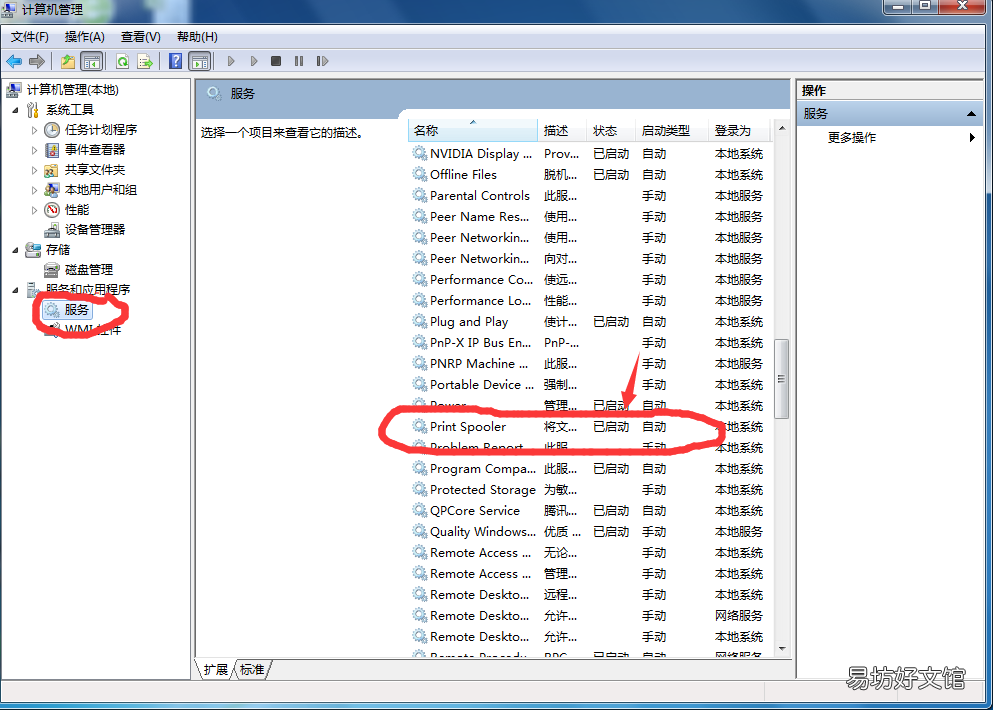Select the PNRP Machine service row
Image resolution: width=993 pixels, height=710 pixels.
click(x=590, y=364)
